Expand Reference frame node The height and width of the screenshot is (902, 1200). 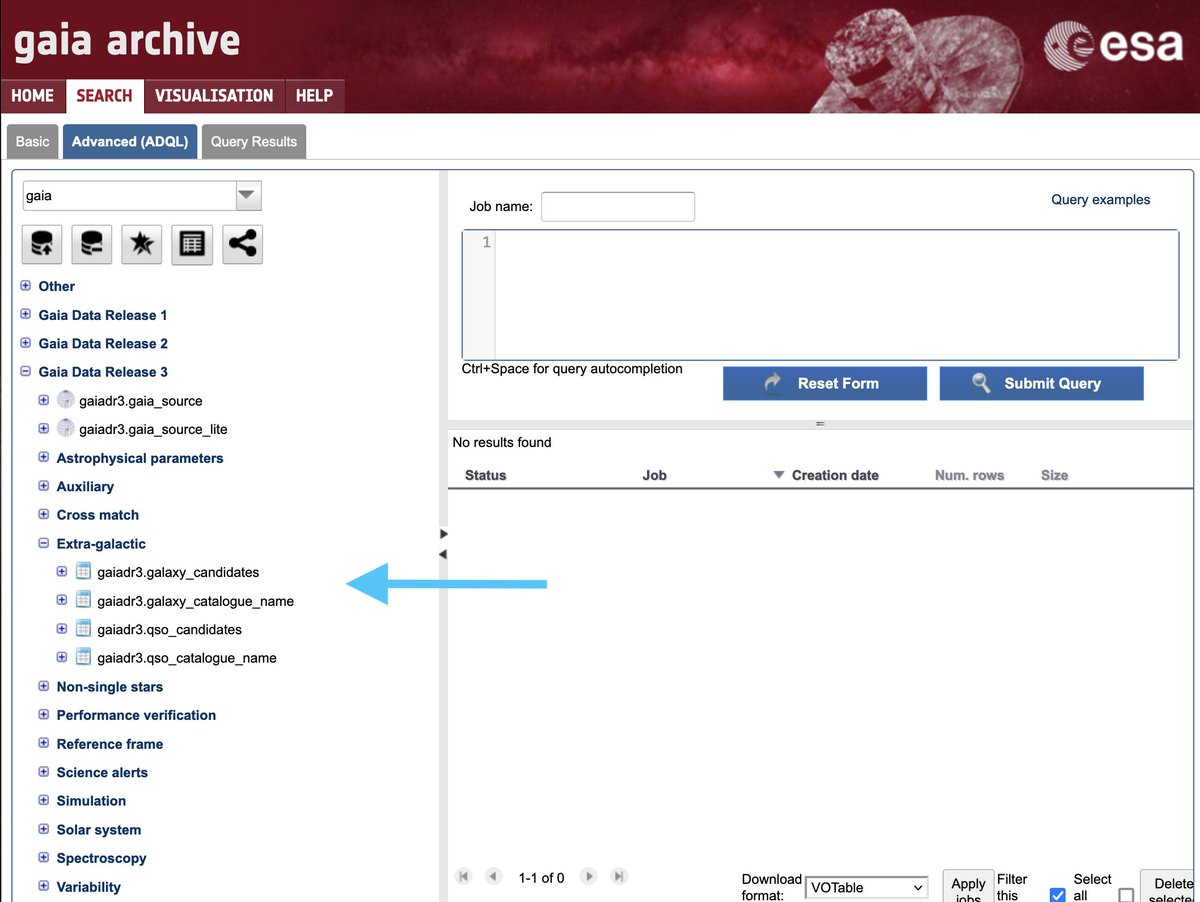click(x=44, y=743)
